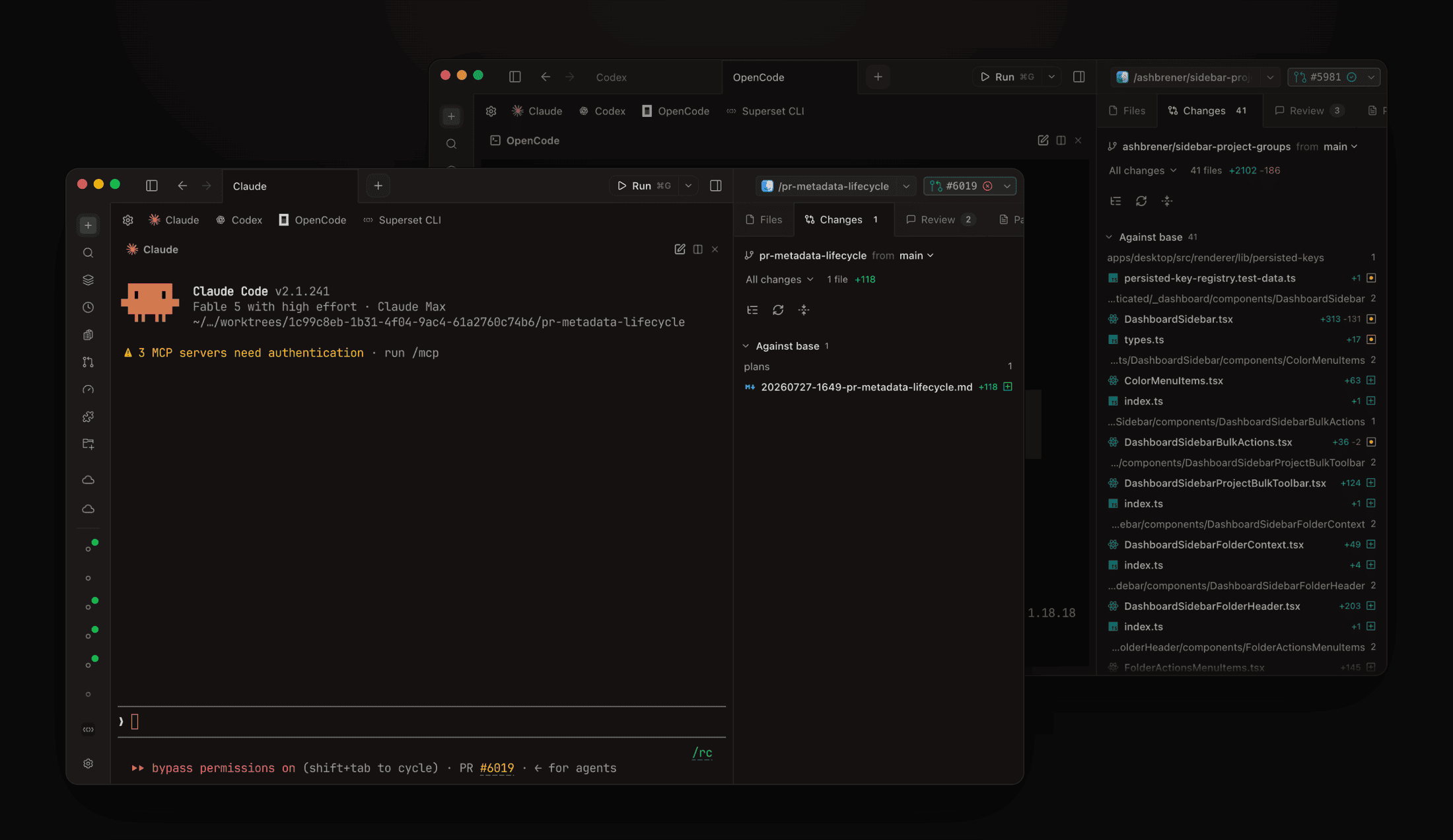Switch to the Review 2 tab
The image size is (1453, 840).
940,219
